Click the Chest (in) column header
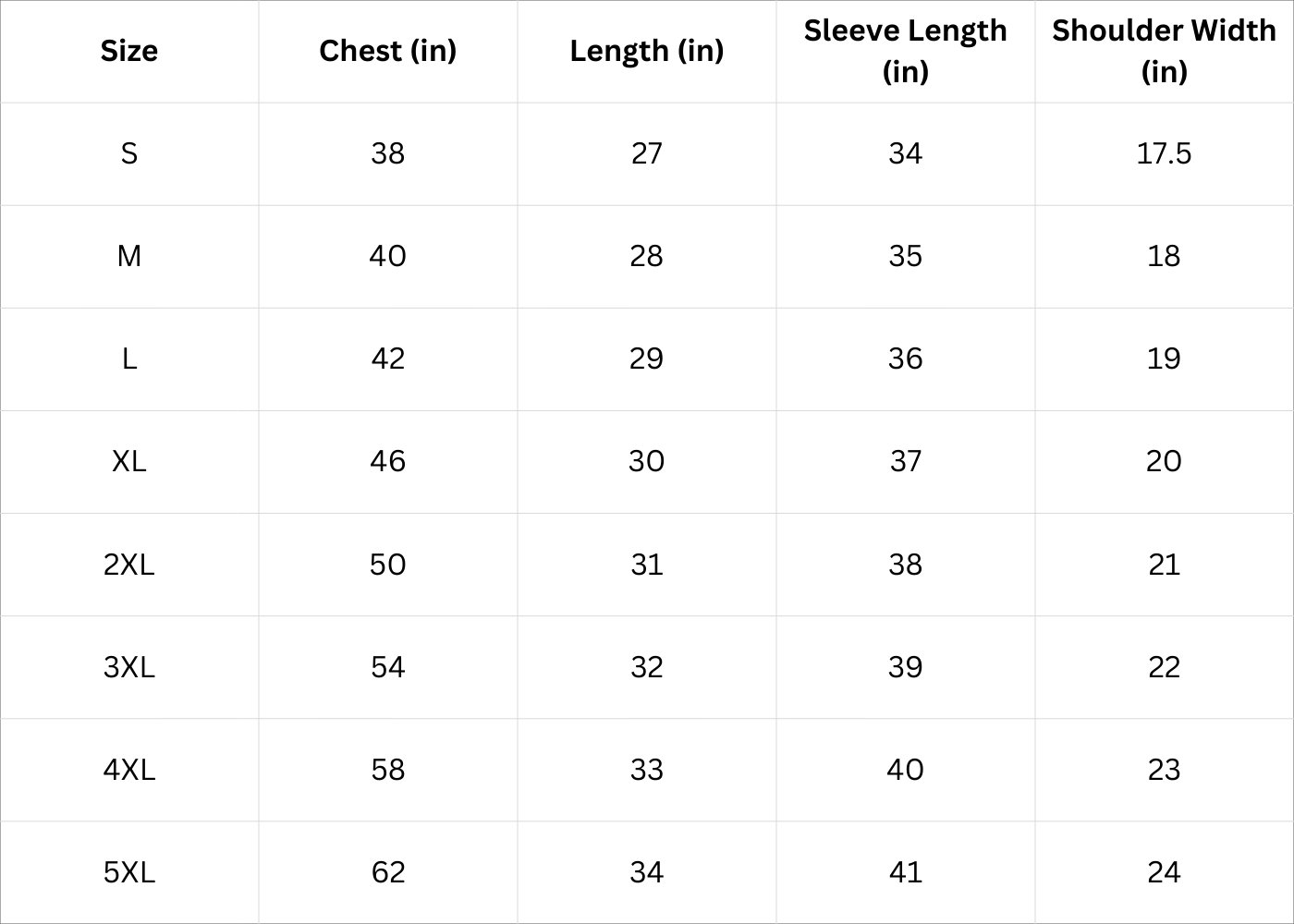 (388, 51)
